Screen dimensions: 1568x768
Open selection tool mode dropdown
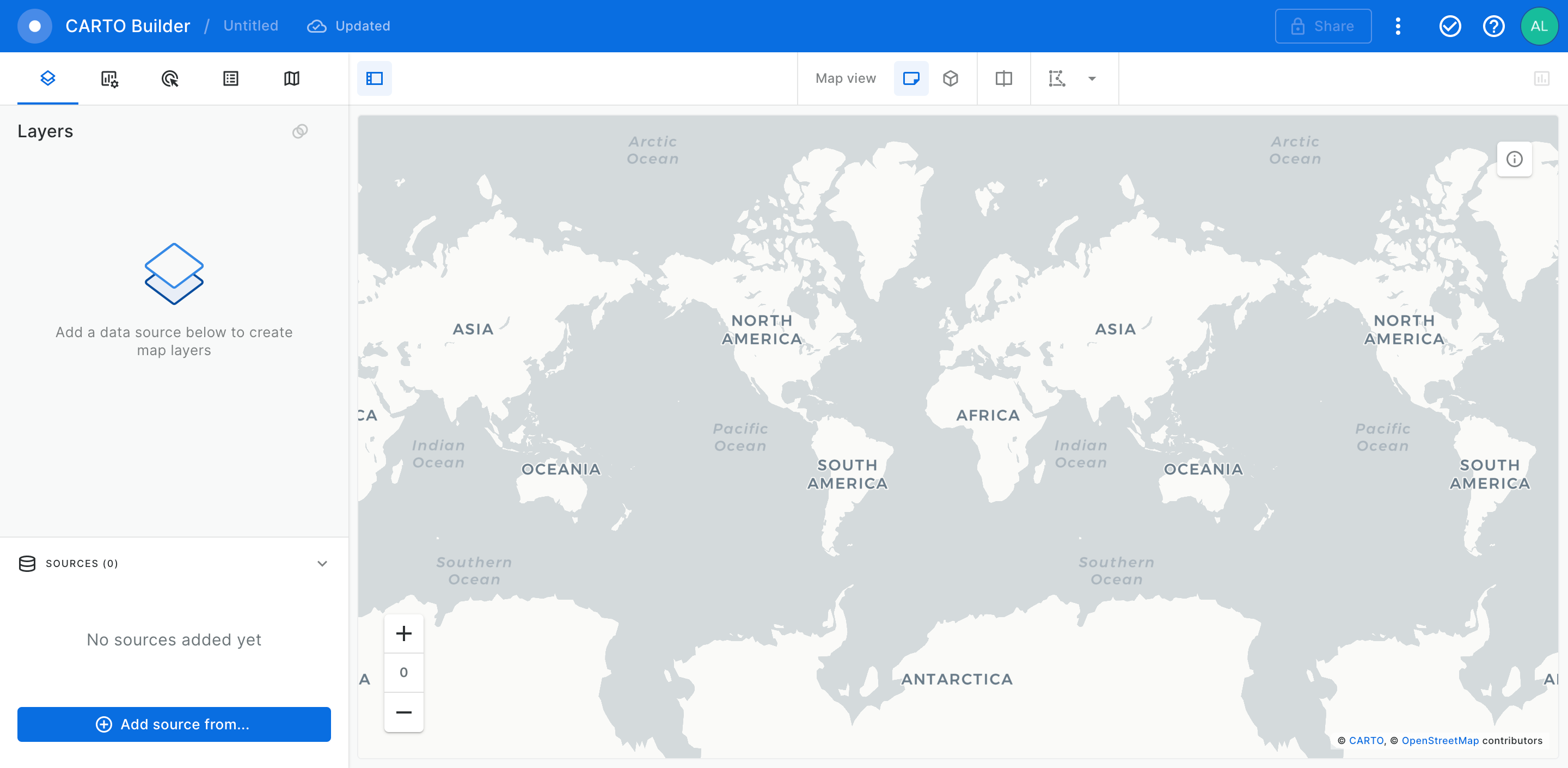coord(1092,78)
